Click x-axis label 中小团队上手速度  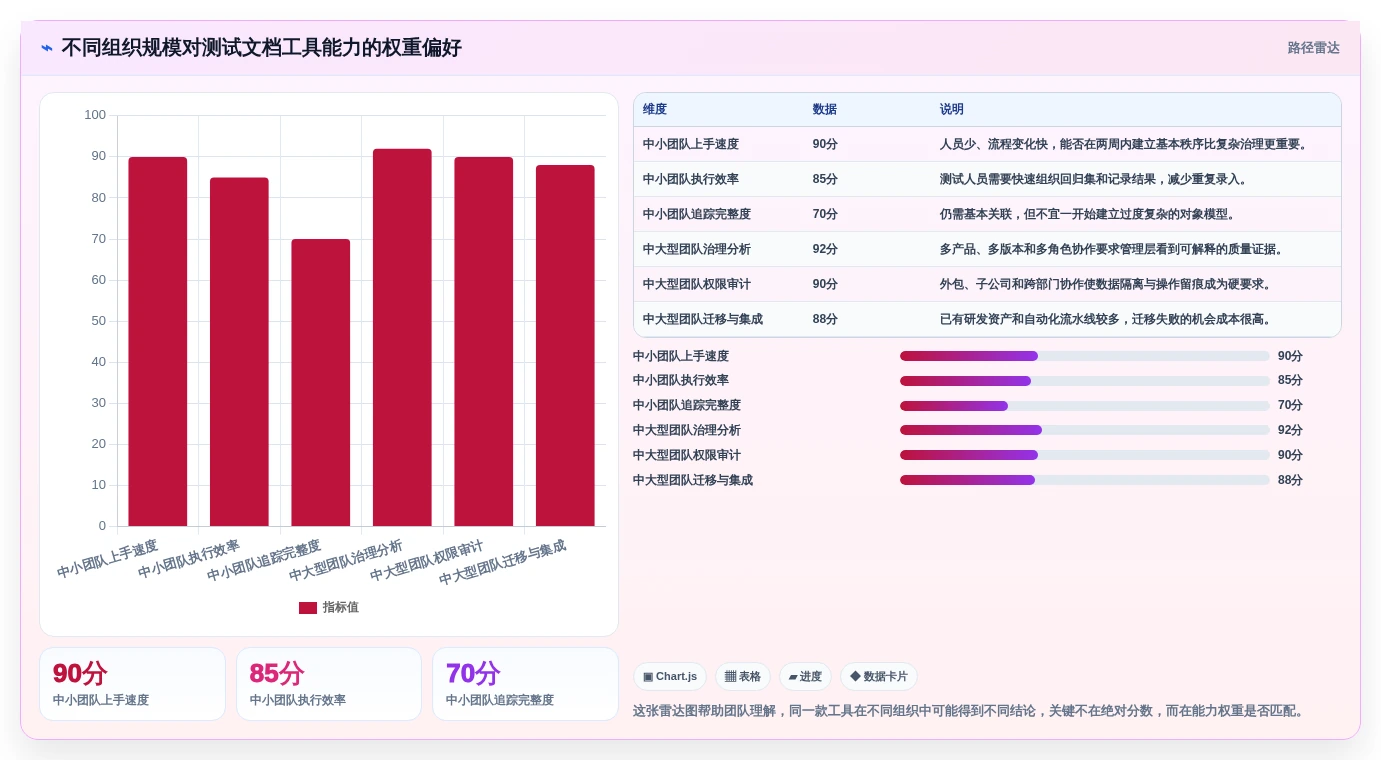tap(108, 559)
